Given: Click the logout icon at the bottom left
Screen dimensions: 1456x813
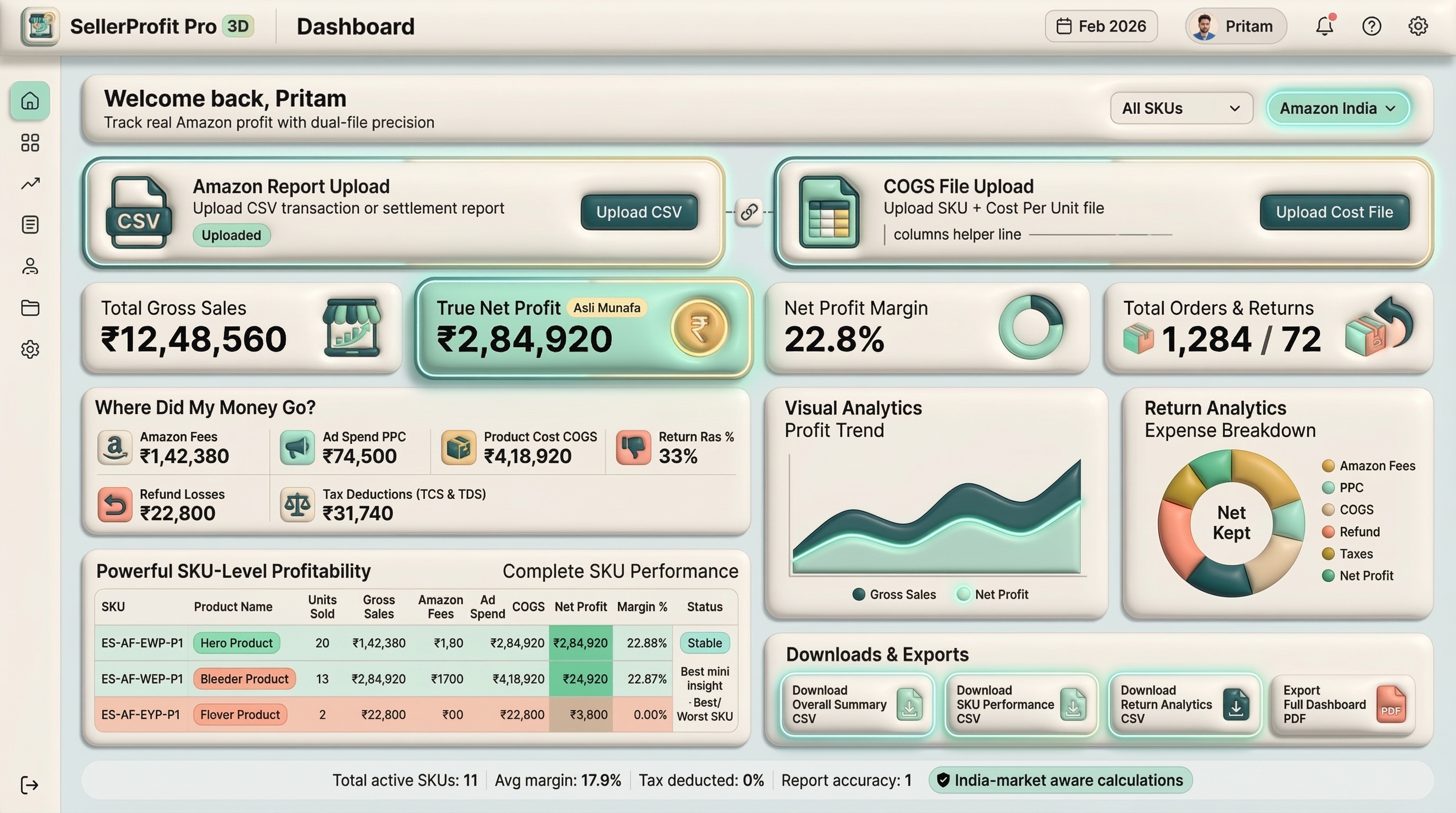Looking at the screenshot, I should point(30,785).
